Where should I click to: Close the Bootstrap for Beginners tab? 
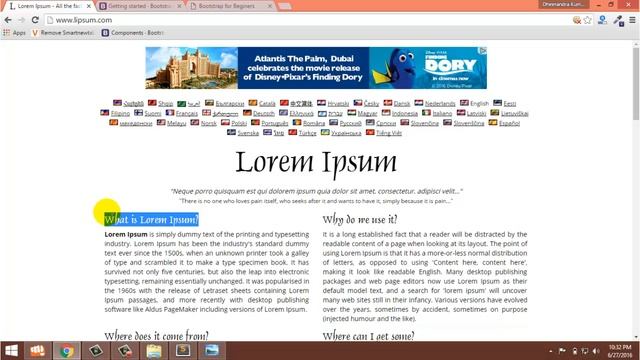tap(269, 6)
